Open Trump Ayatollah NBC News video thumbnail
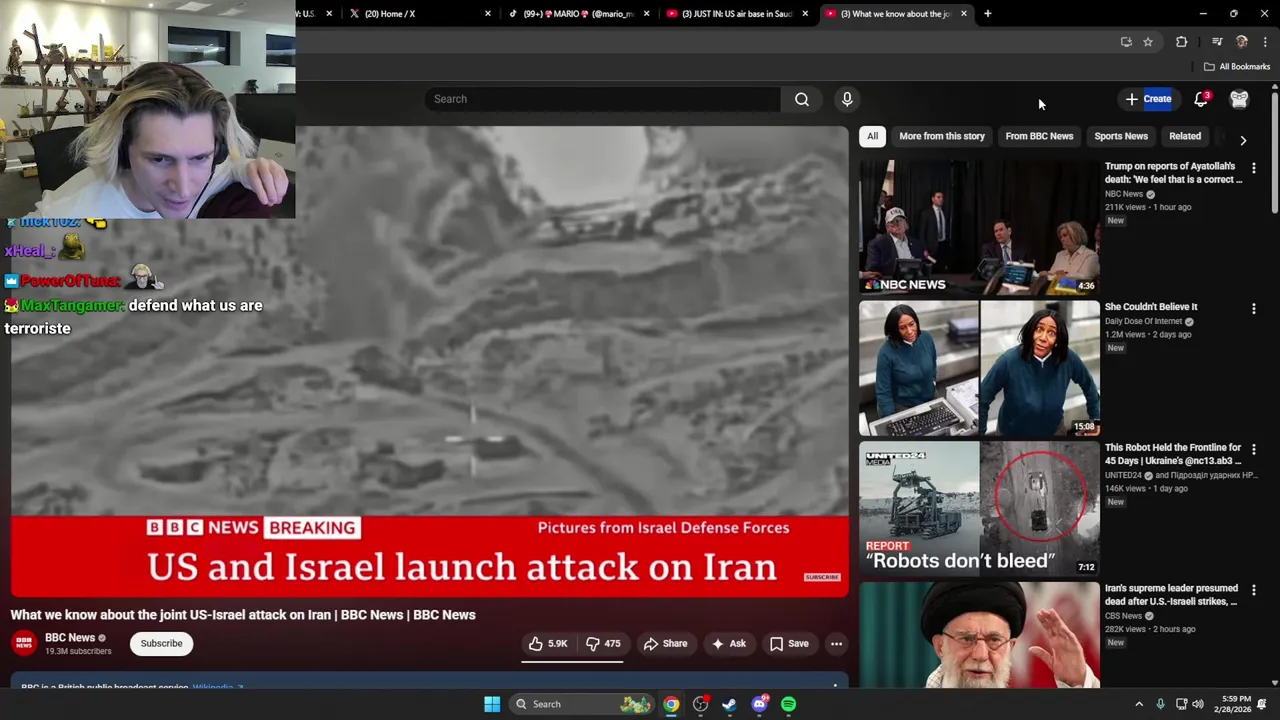 coord(979,227)
